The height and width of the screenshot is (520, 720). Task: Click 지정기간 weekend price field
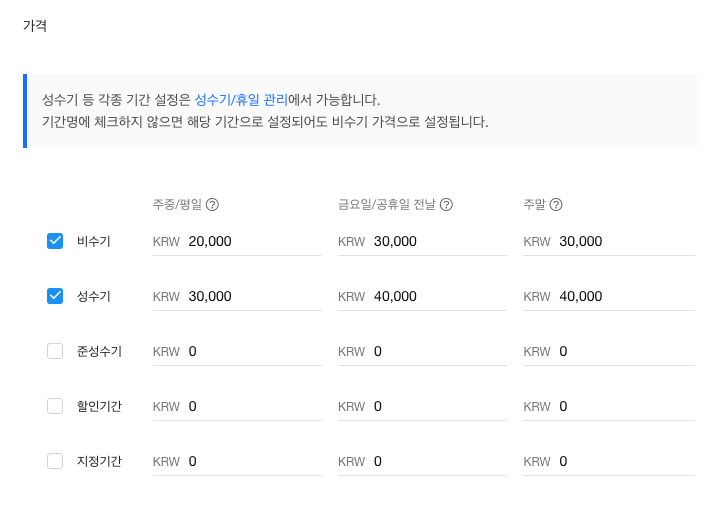622,461
